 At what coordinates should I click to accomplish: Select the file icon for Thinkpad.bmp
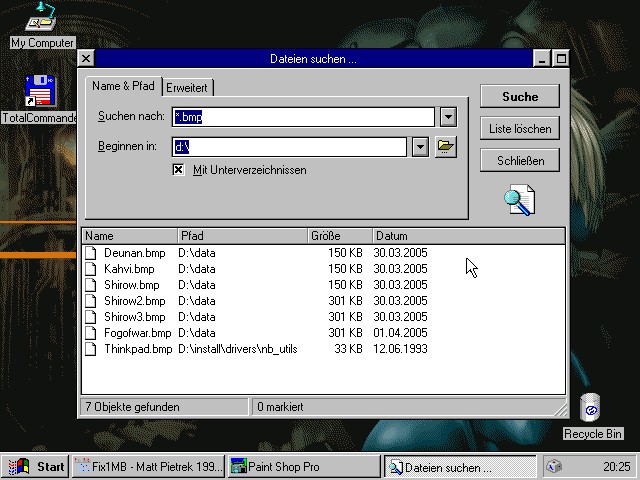[x=91, y=349]
